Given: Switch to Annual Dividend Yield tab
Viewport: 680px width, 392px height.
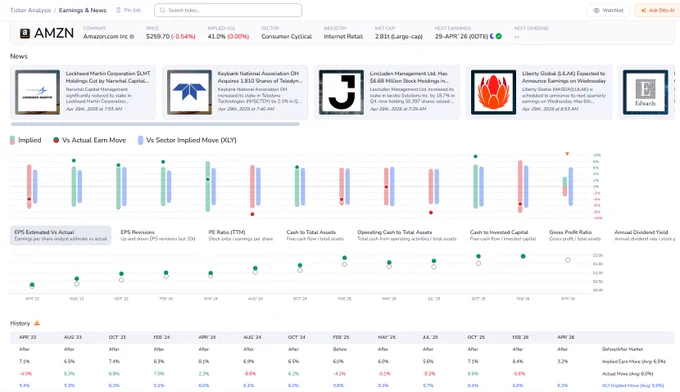Looking at the screenshot, I should point(644,235).
